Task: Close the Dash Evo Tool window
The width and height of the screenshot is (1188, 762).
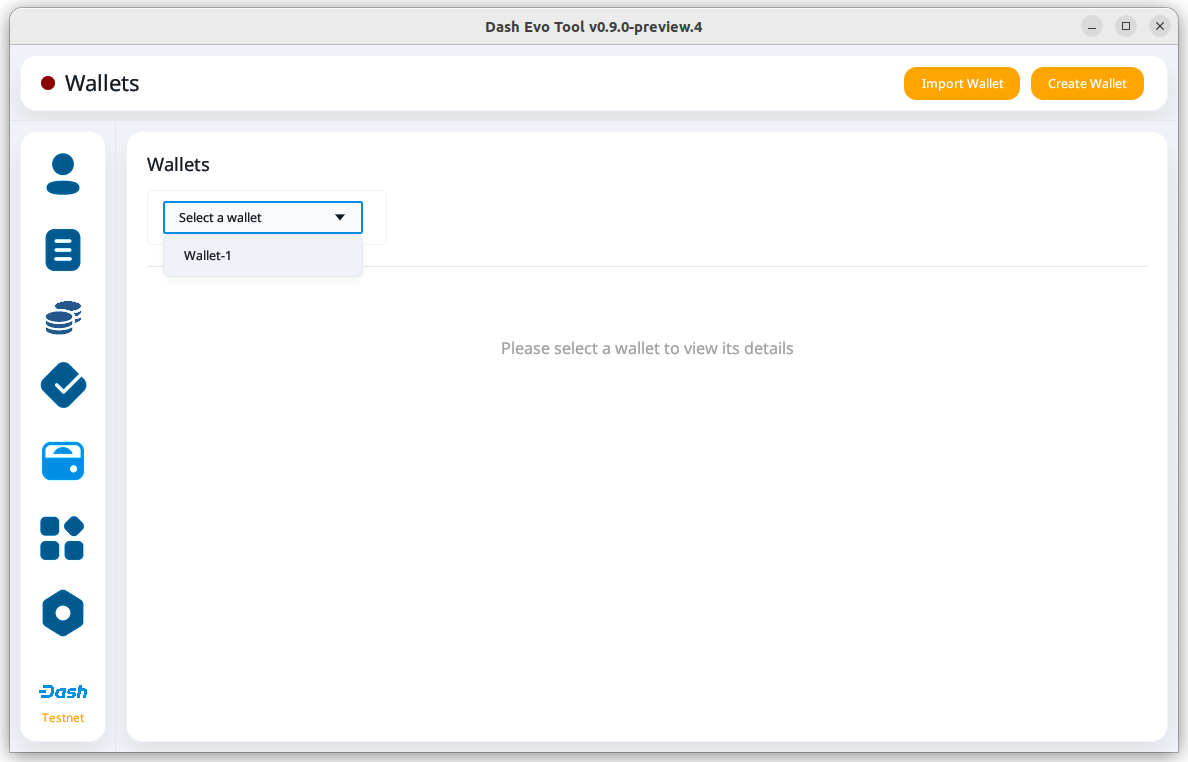Action: (1160, 27)
